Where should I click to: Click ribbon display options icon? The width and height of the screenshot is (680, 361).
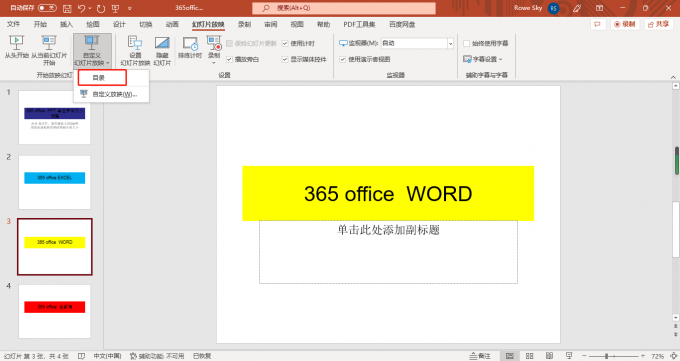[x=599, y=8]
